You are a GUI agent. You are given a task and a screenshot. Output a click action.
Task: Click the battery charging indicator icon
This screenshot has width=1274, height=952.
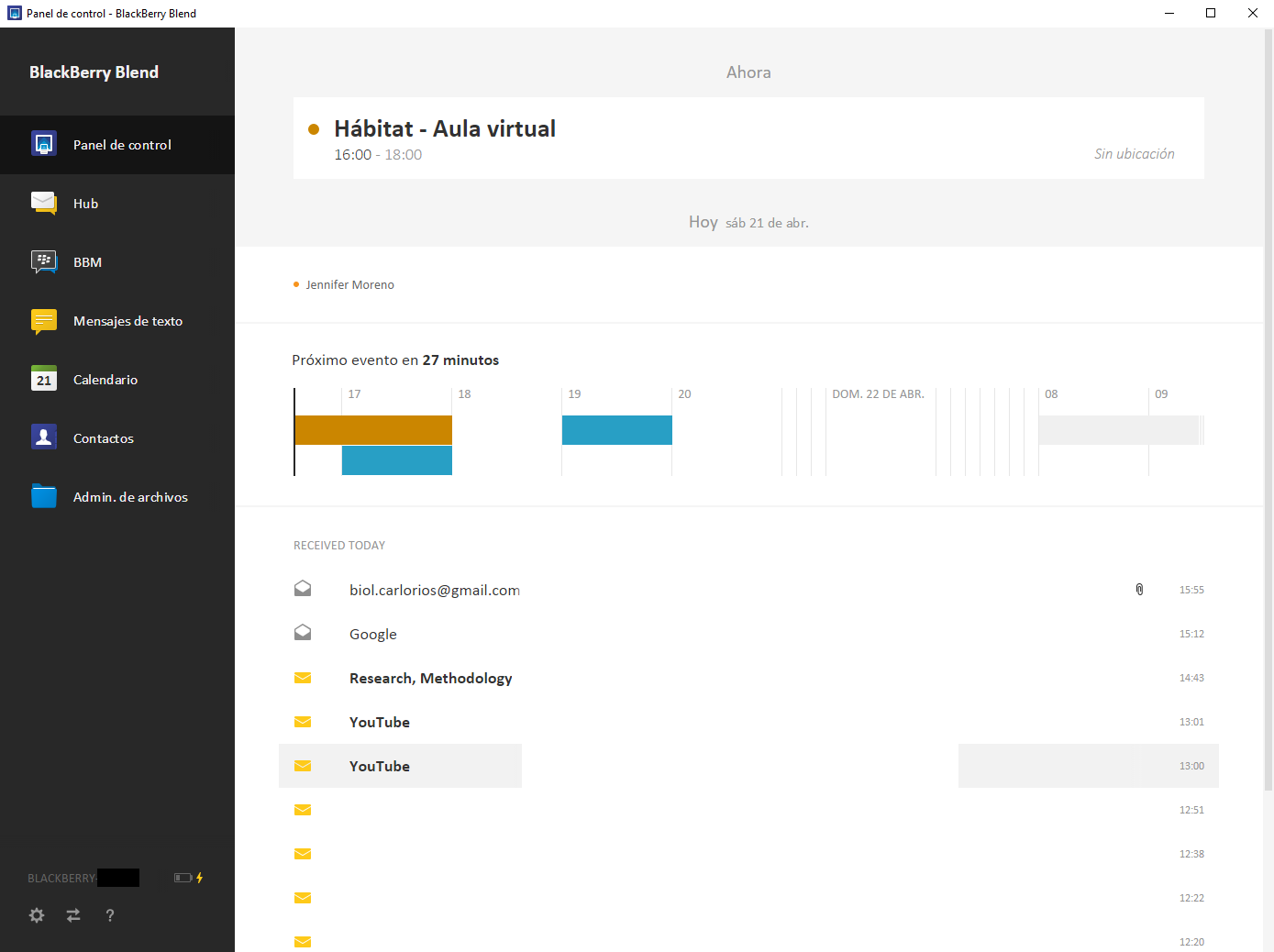pos(189,878)
